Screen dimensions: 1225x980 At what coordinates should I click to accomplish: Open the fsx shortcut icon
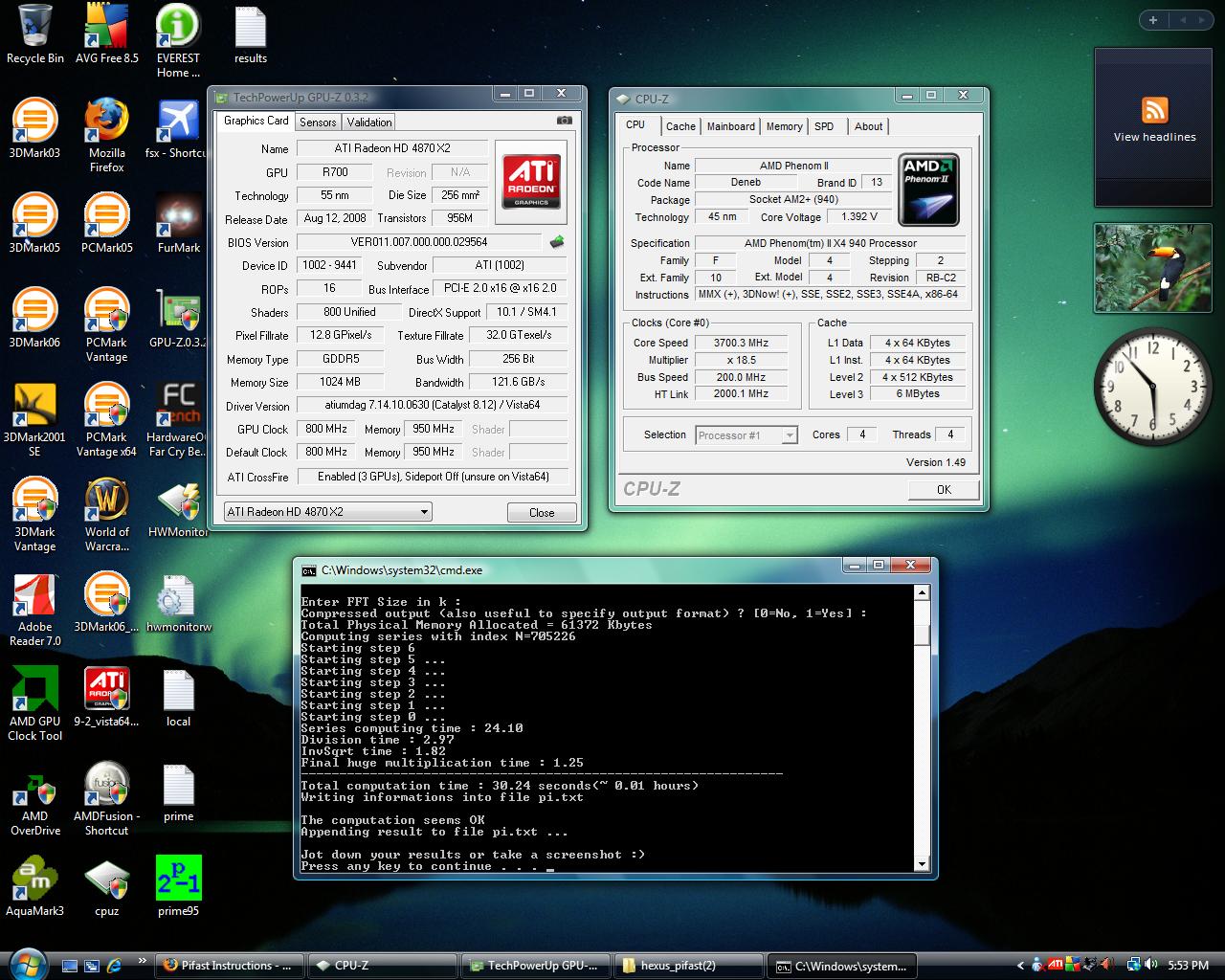[x=178, y=128]
